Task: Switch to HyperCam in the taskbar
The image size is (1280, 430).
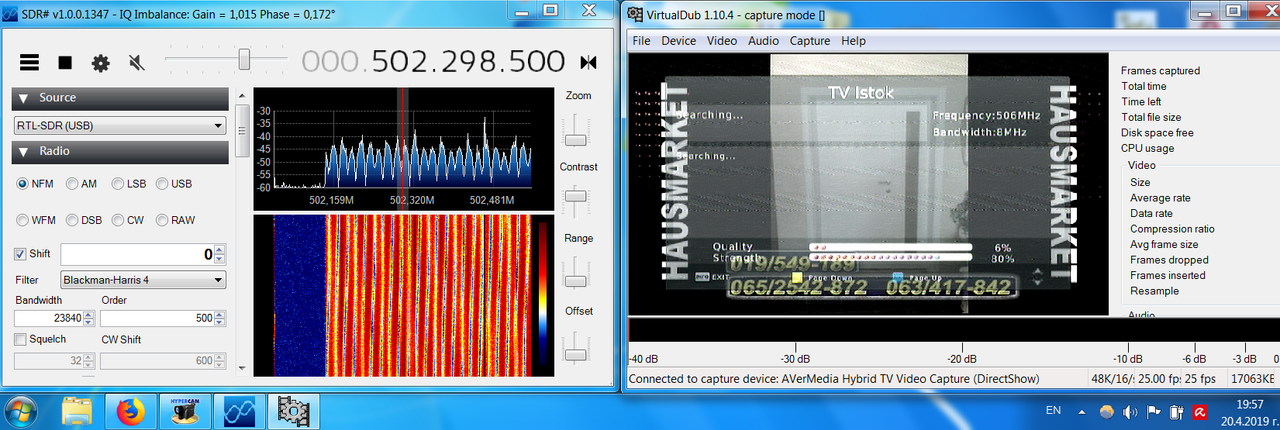Action: (x=184, y=411)
